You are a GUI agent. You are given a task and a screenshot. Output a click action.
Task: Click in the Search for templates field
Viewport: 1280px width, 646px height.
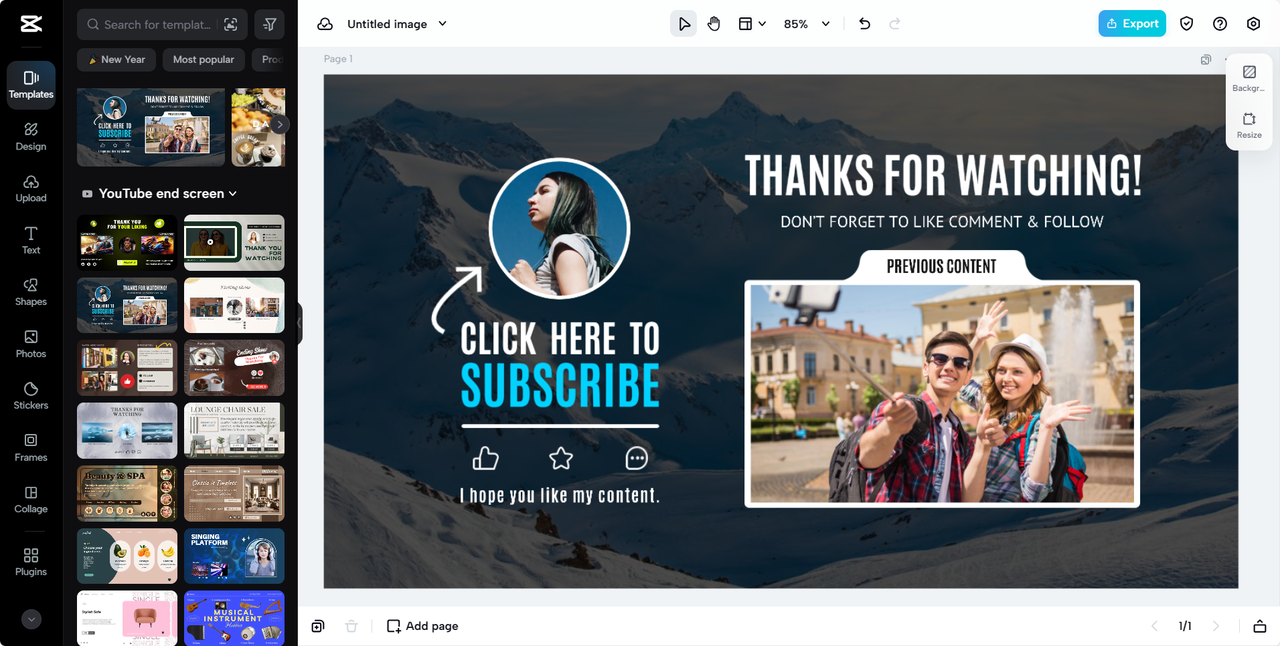click(x=157, y=24)
